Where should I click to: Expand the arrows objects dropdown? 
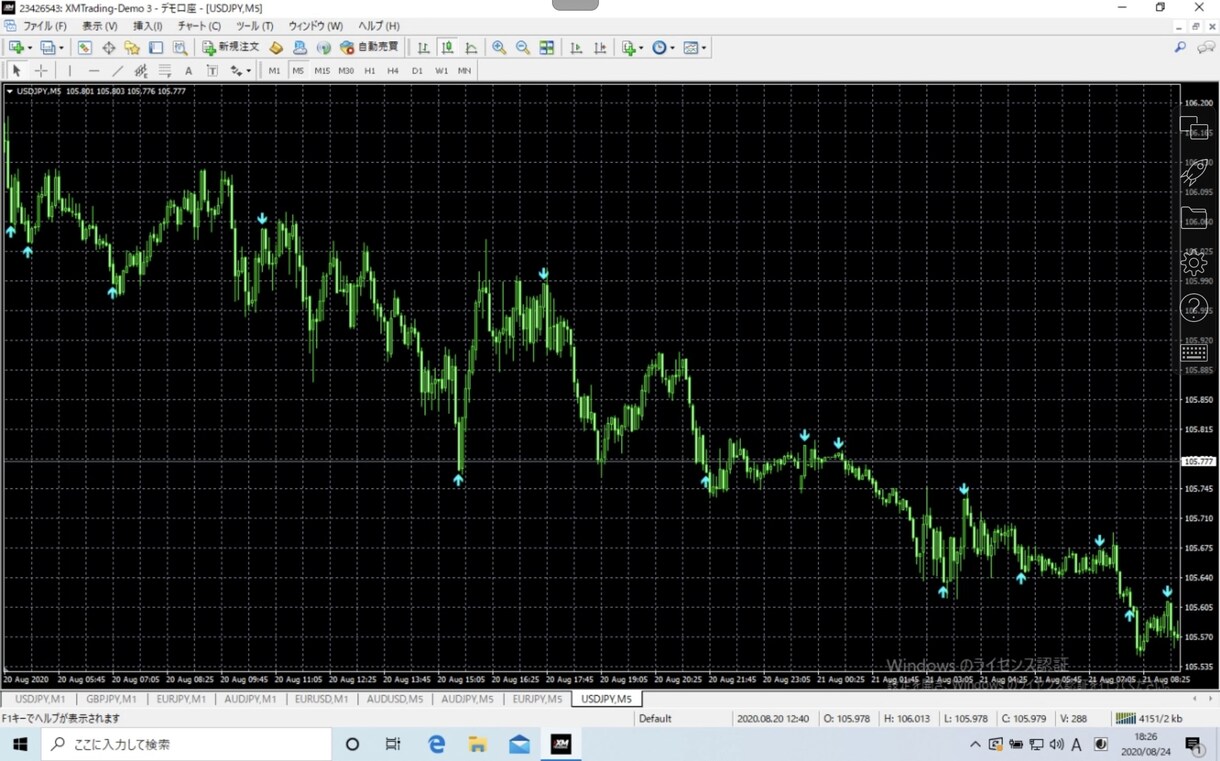(x=248, y=71)
